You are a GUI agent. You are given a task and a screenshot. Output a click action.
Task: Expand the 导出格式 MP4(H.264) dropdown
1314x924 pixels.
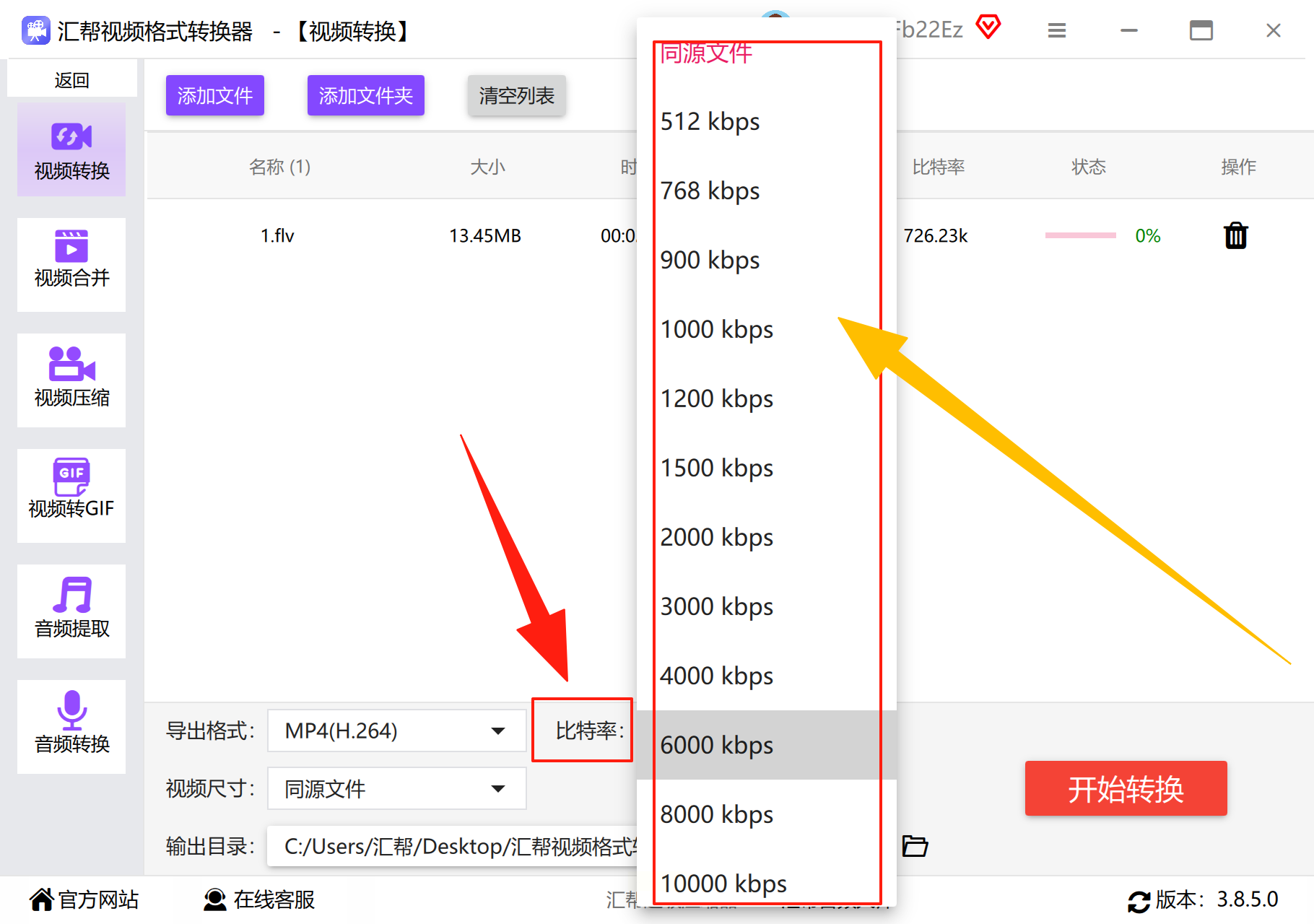pyautogui.click(x=396, y=731)
